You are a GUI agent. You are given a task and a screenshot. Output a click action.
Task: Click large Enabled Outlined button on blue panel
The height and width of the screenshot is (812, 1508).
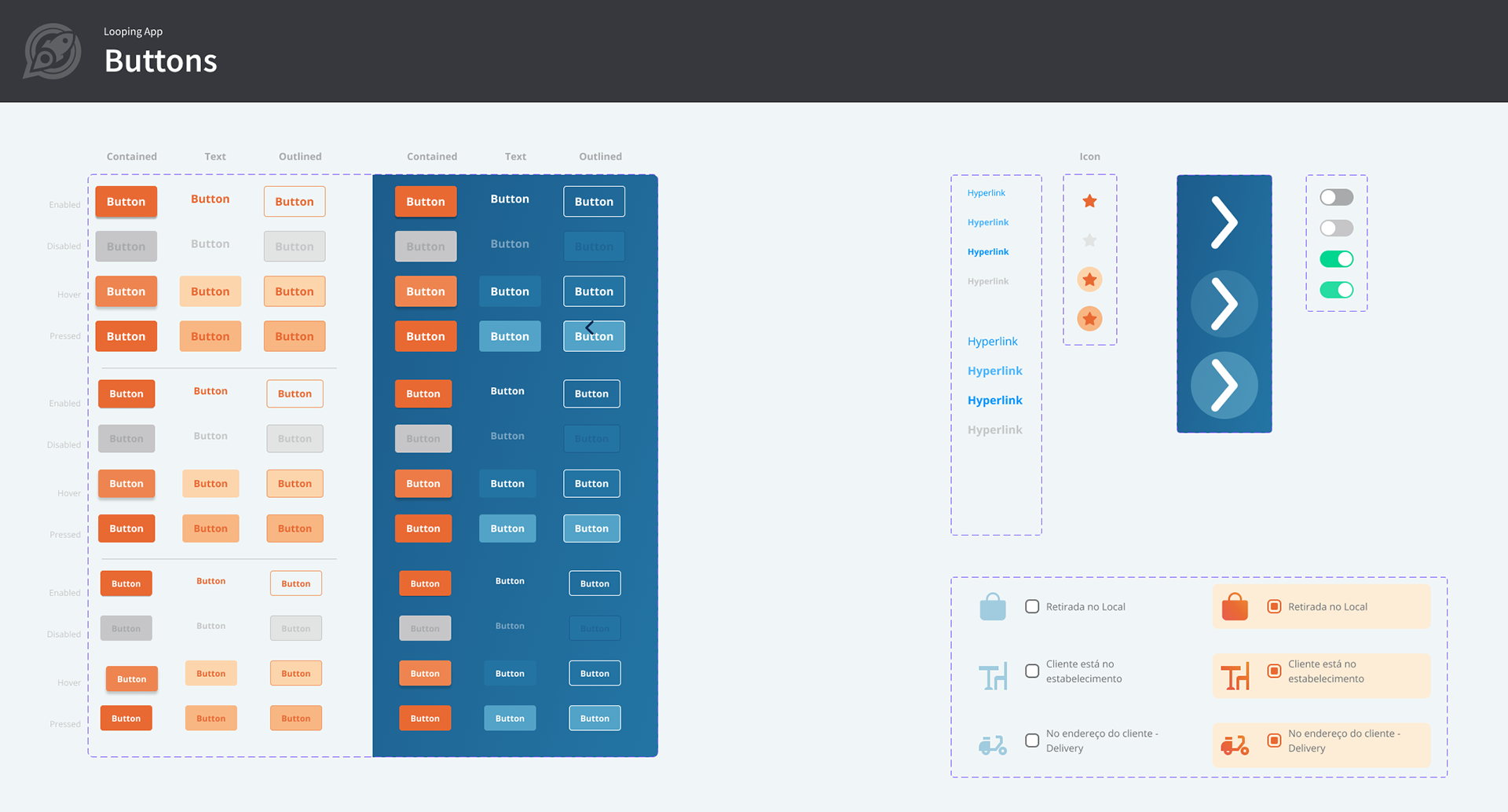point(594,202)
